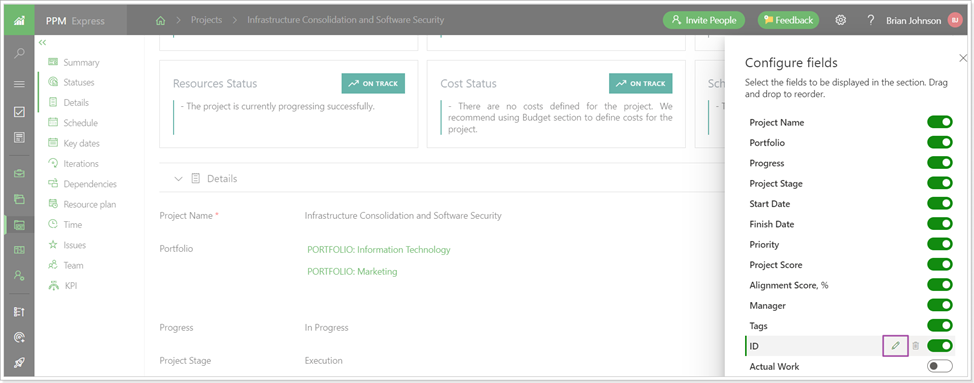Toggle off the Manager field

(x=939, y=305)
